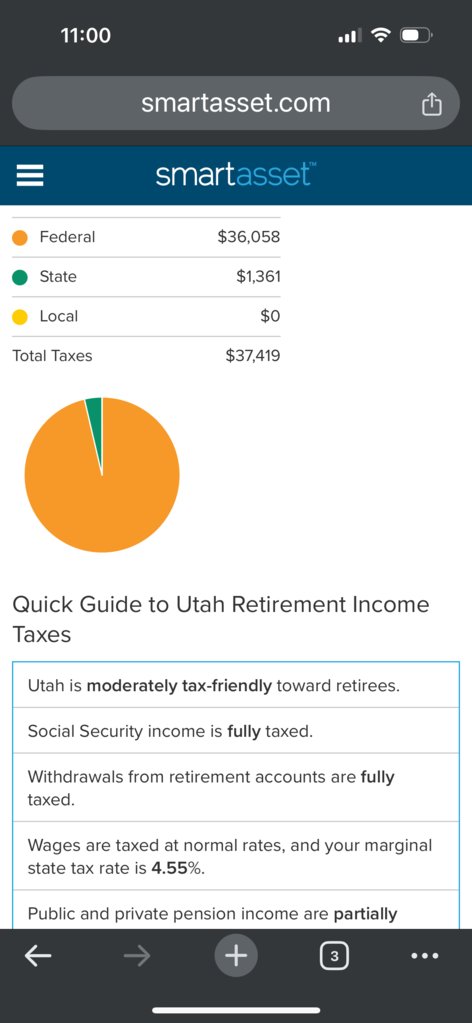Image resolution: width=472 pixels, height=1023 pixels.
Task: Select the yellow Local legend dot
Action: (x=20, y=317)
